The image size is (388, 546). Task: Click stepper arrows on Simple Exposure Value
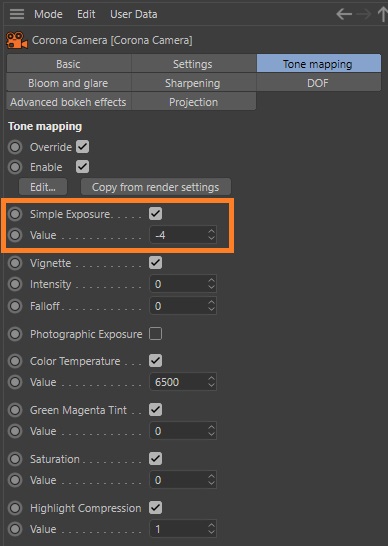tap(211, 235)
